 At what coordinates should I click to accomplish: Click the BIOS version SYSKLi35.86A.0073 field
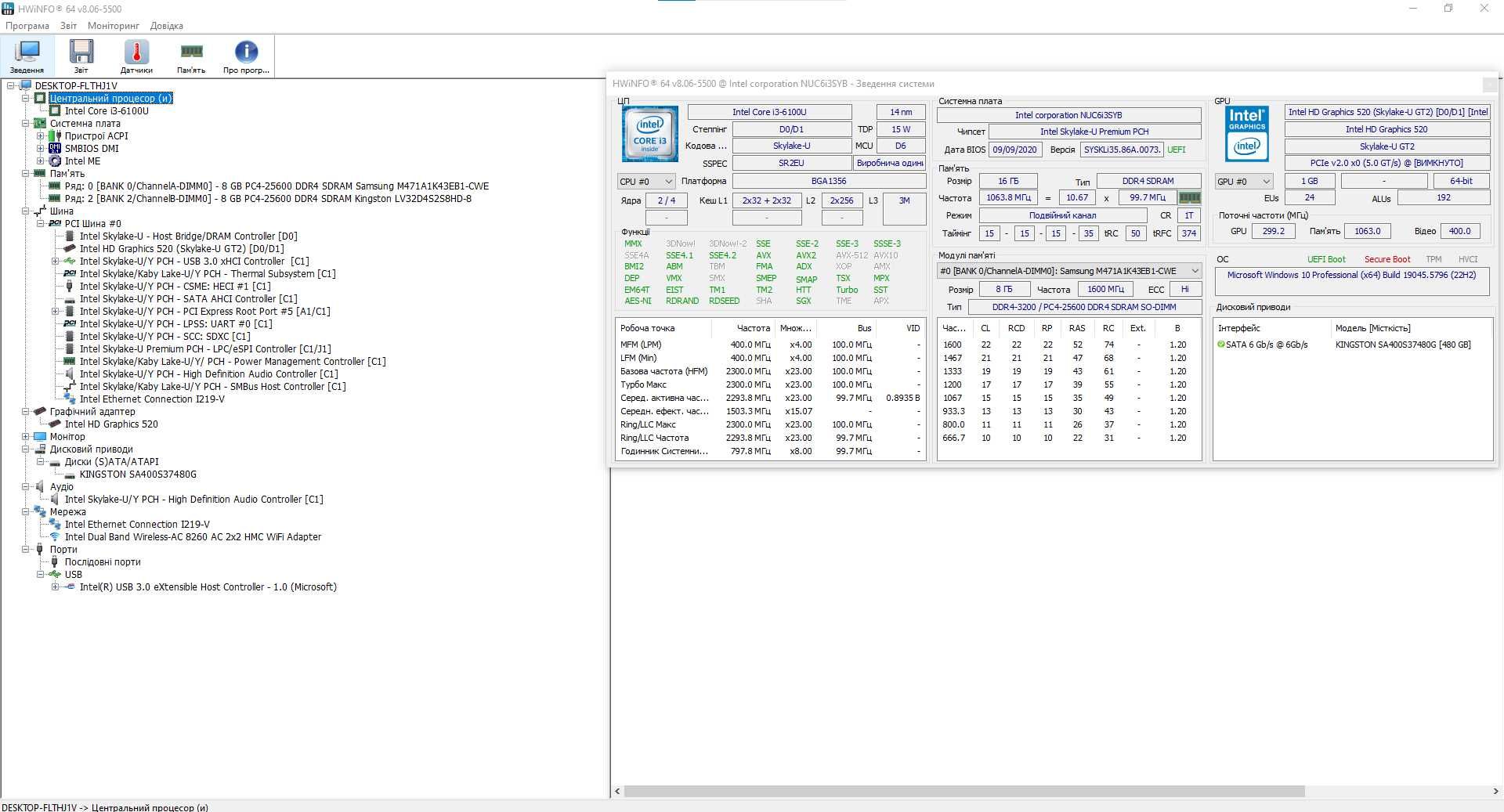click(x=1122, y=150)
